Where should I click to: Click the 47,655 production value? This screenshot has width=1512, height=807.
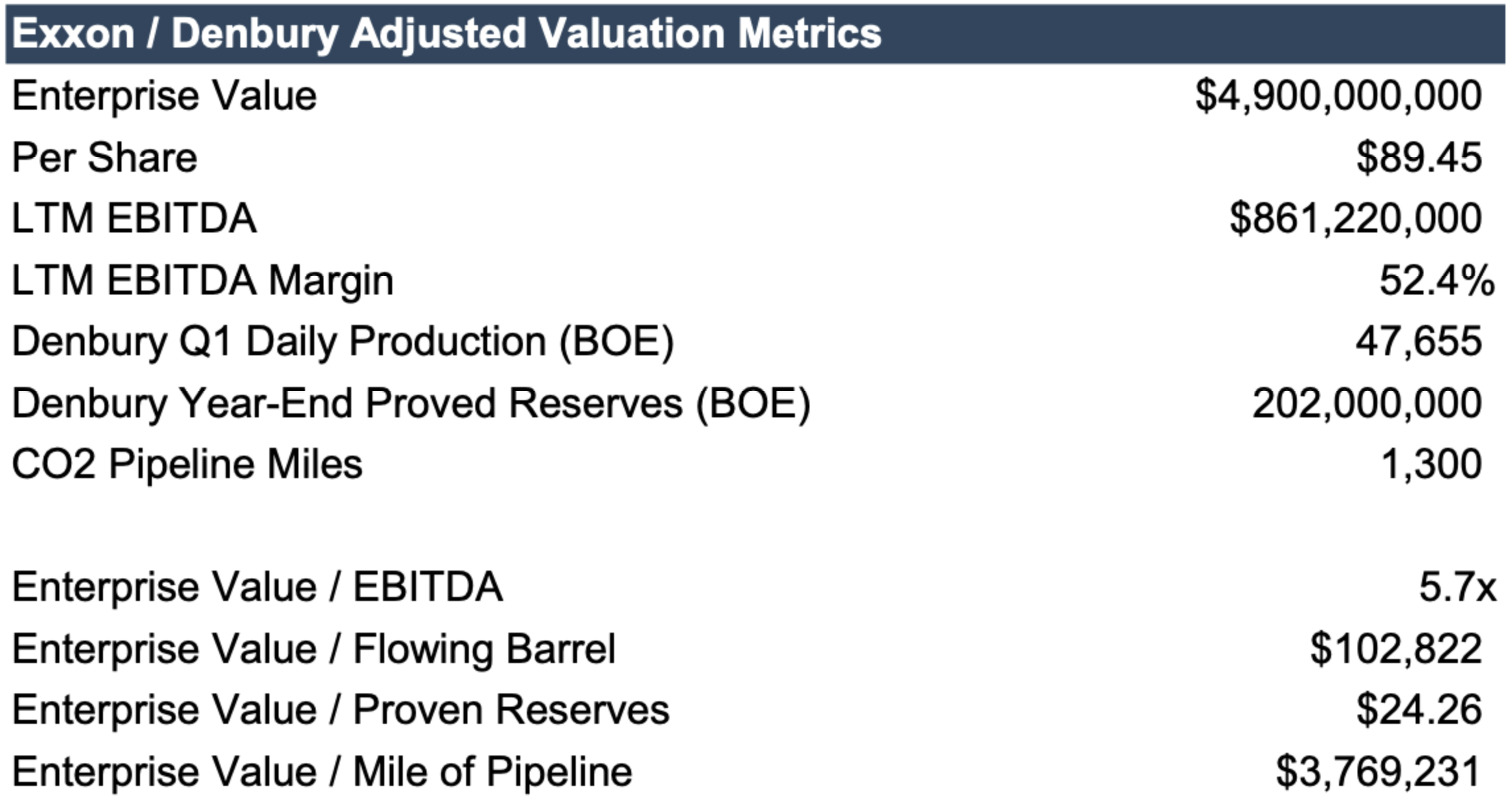pos(1419,342)
